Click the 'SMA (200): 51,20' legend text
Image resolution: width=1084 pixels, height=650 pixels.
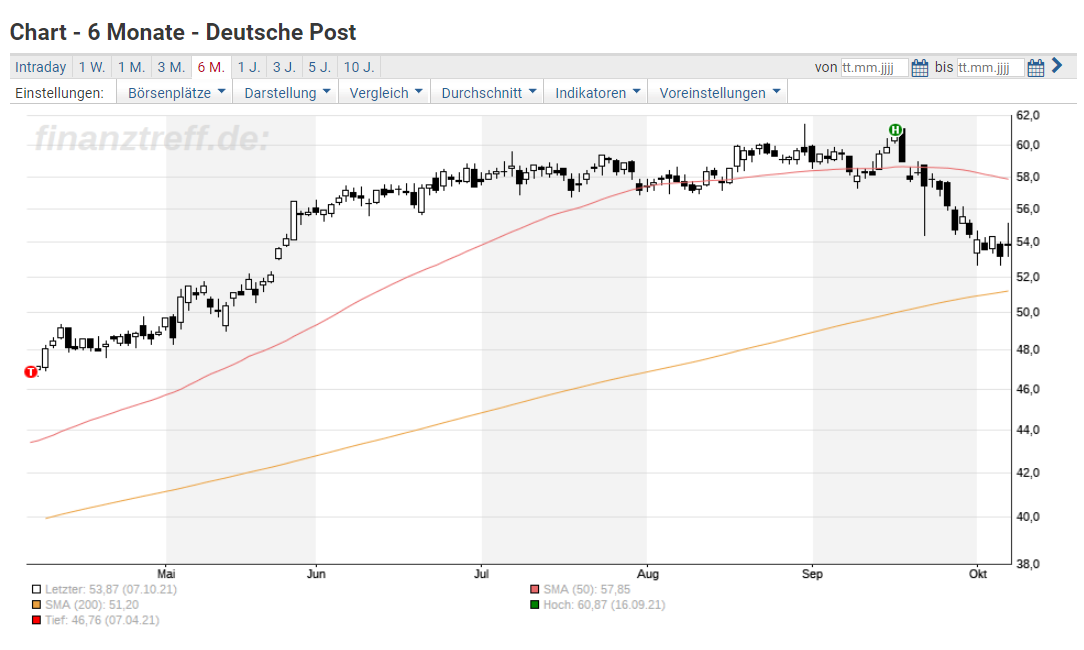click(x=92, y=605)
